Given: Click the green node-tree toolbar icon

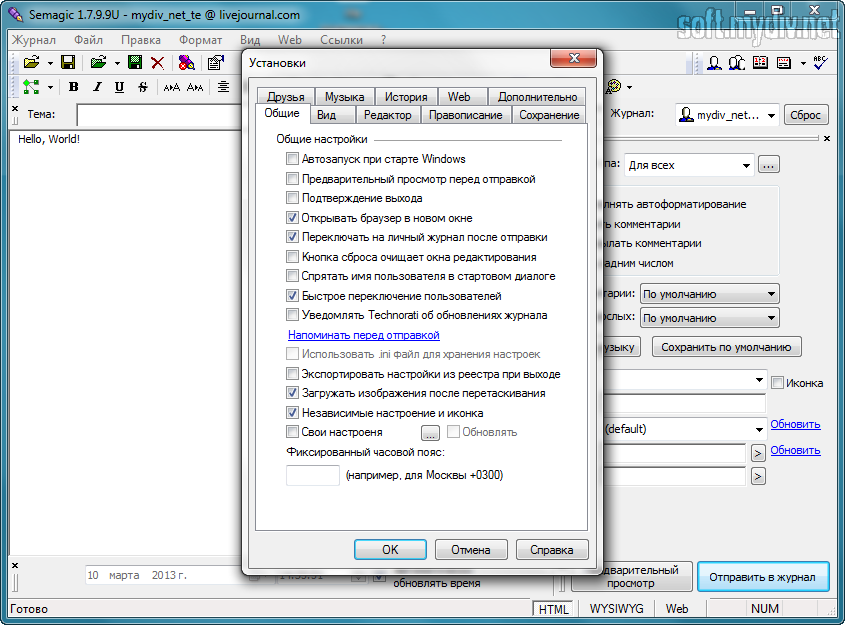Looking at the screenshot, I should click(31, 87).
